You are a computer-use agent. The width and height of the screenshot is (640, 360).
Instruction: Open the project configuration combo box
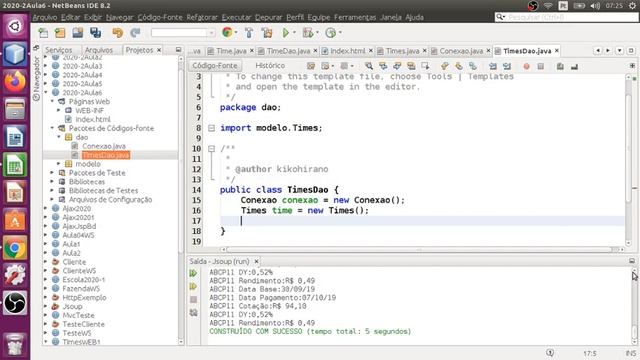click(183, 33)
